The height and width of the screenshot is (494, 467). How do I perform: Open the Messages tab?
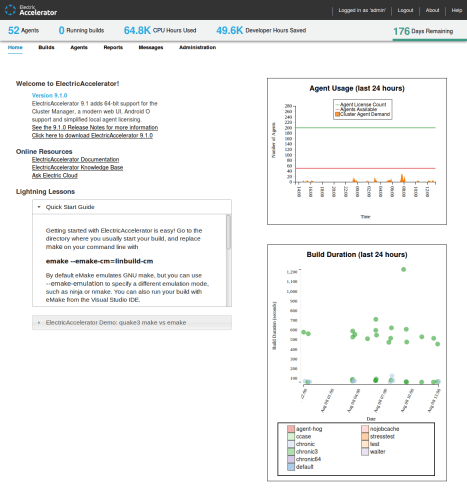151,47
